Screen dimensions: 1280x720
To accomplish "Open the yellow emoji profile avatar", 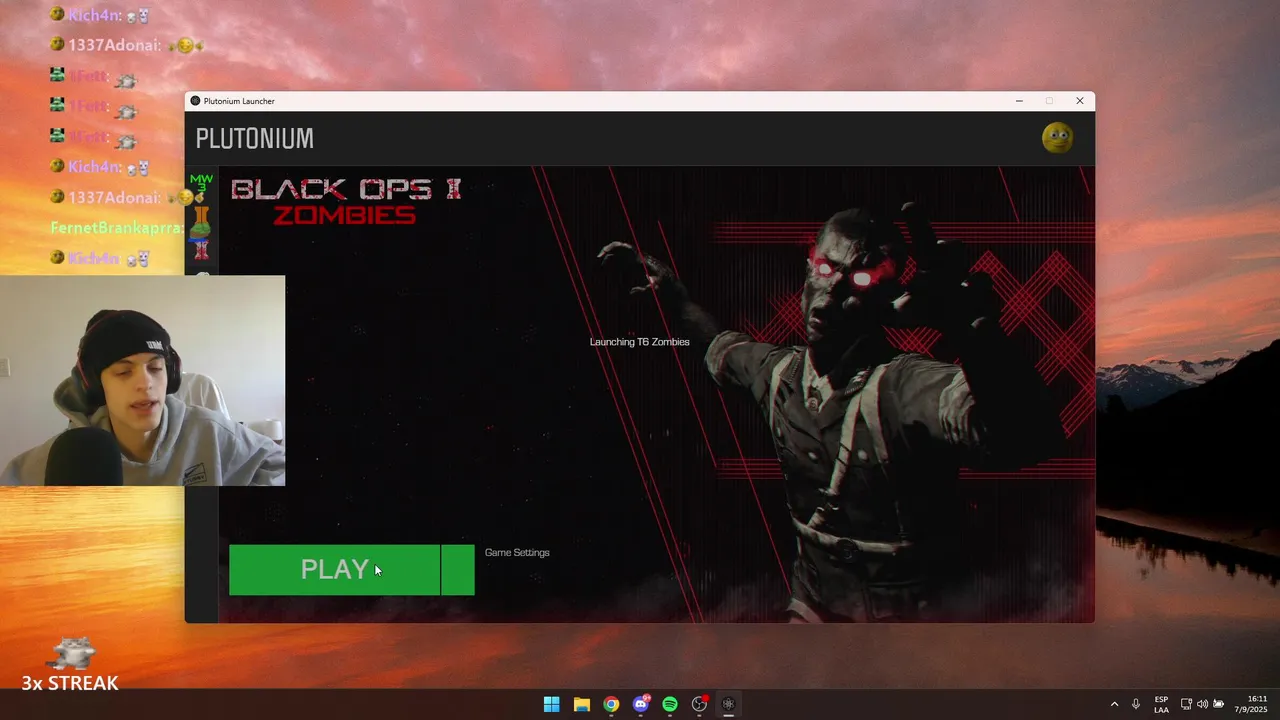I will (1057, 138).
